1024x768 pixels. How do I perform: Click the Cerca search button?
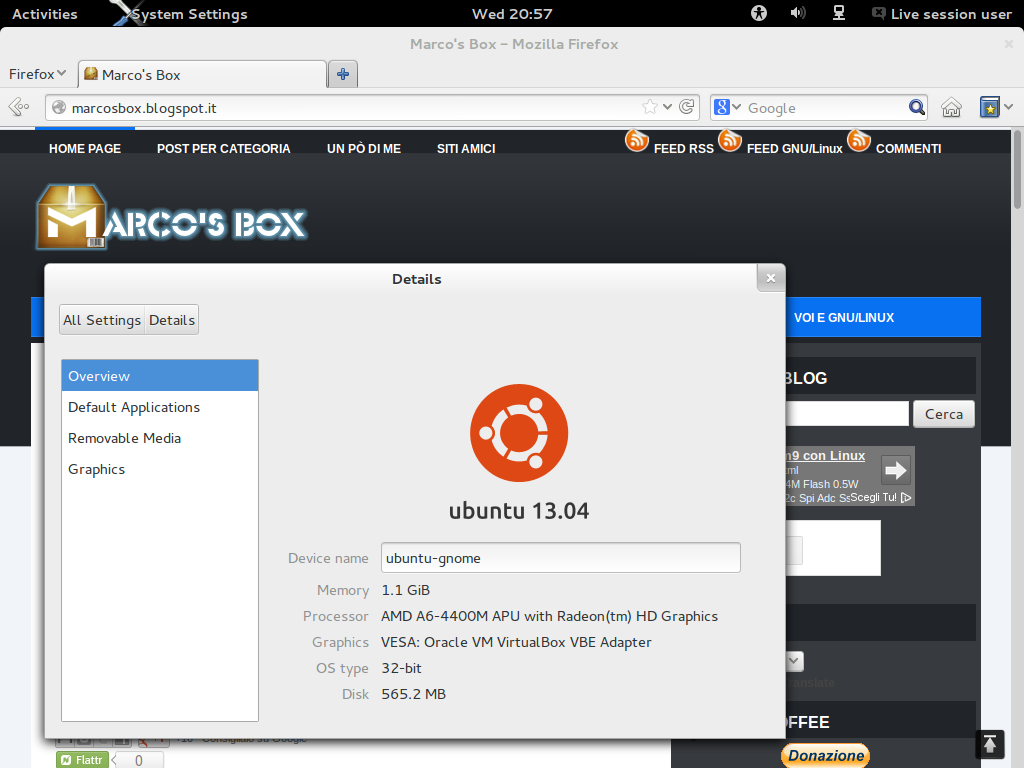click(x=944, y=414)
